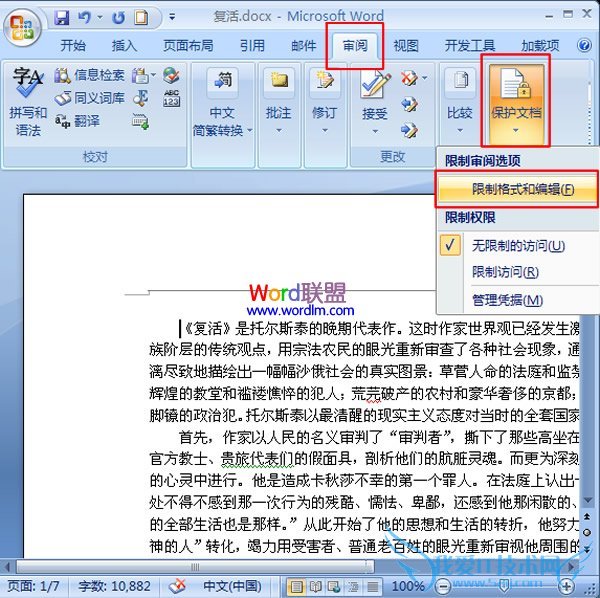
Task: Select the 审阅 tab
Action: (355, 46)
